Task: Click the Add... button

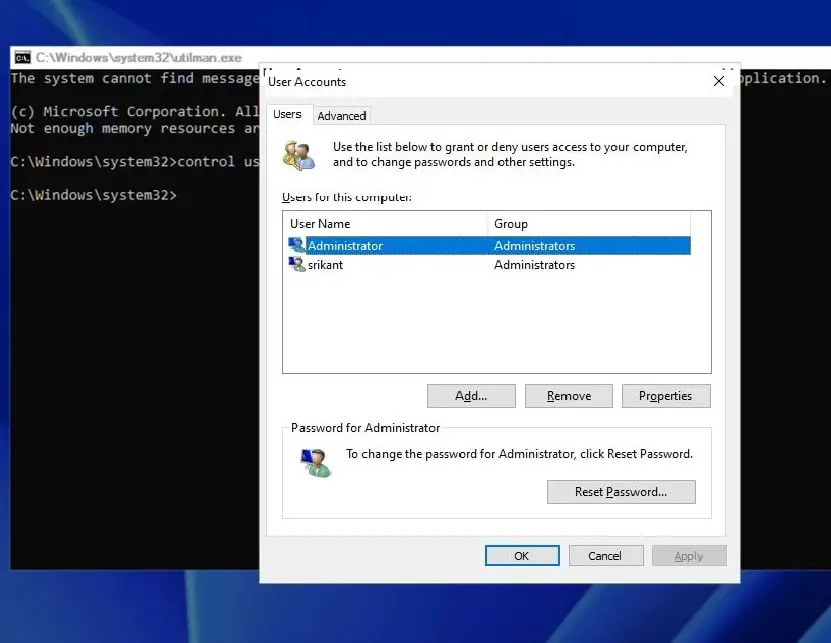Action: (x=471, y=396)
